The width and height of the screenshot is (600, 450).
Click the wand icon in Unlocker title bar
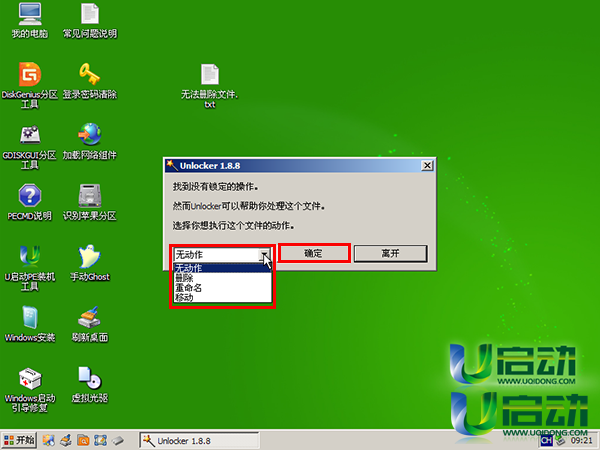pyautogui.click(x=172, y=165)
